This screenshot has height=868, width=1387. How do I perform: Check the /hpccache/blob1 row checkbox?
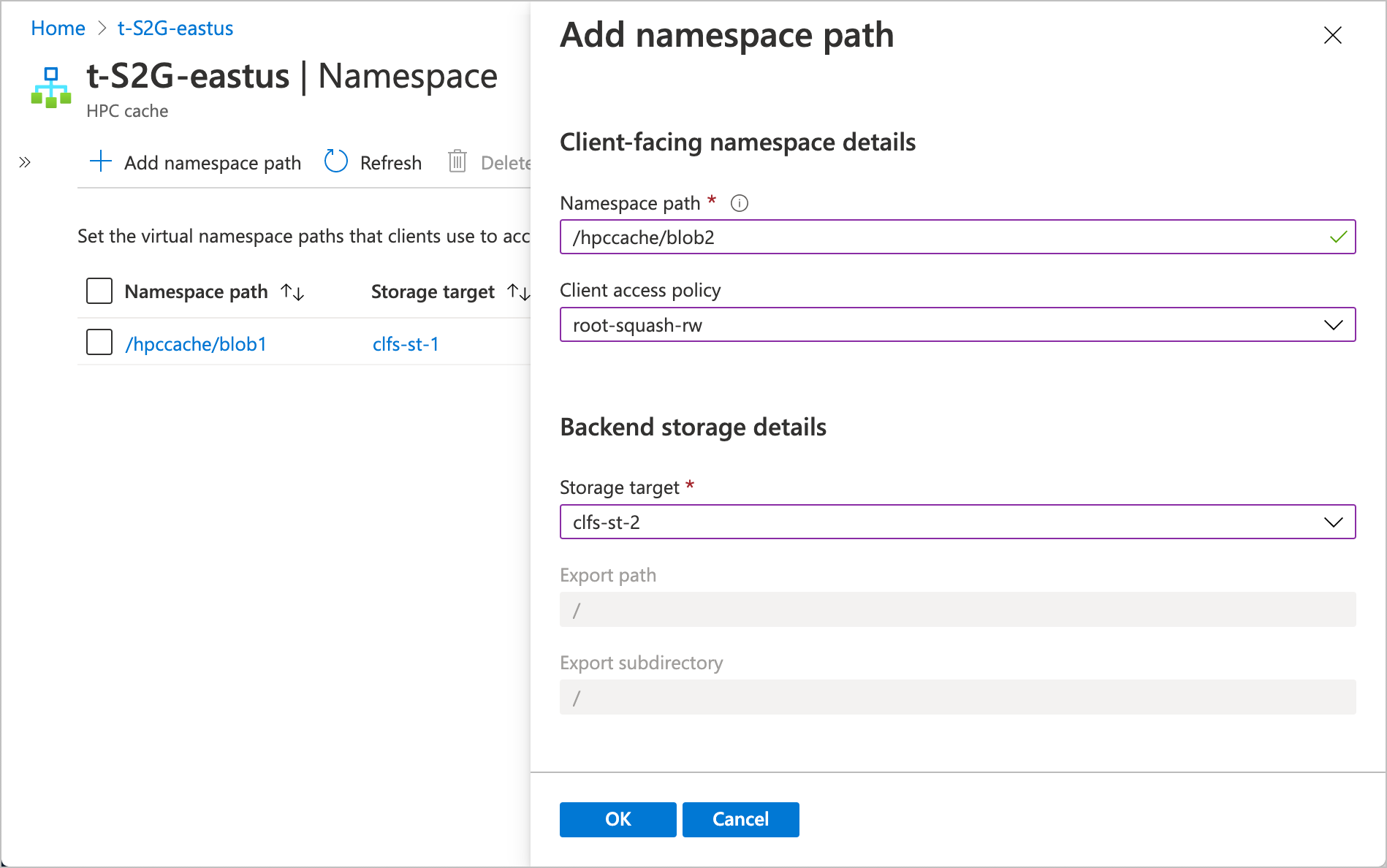tap(99, 342)
